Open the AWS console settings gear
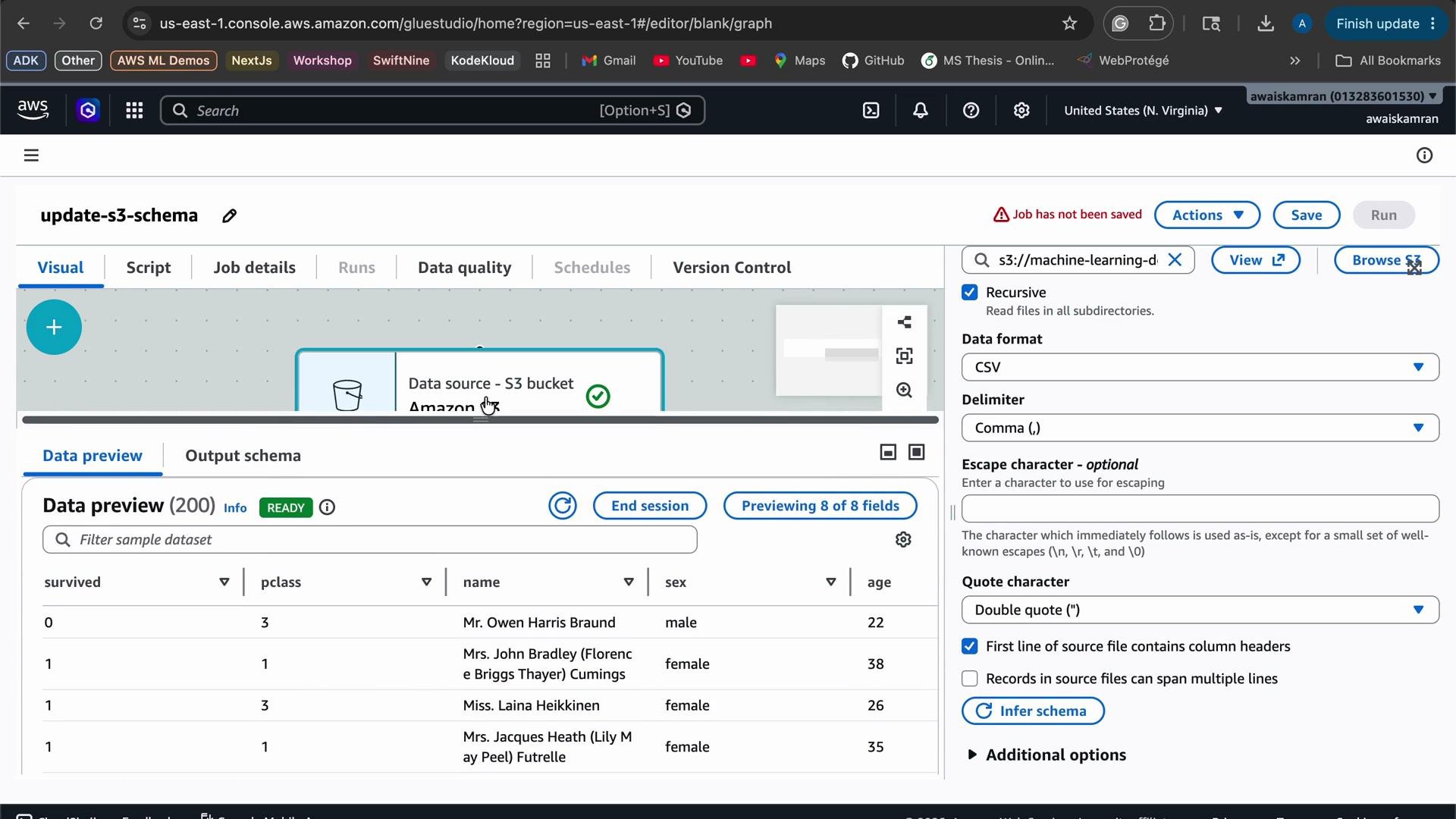The width and height of the screenshot is (1456, 819). click(1021, 111)
